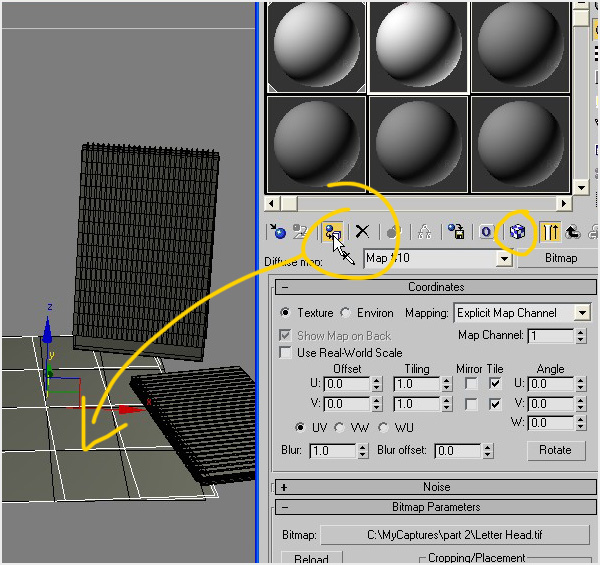Click Reset Map (X) icon

(363, 232)
